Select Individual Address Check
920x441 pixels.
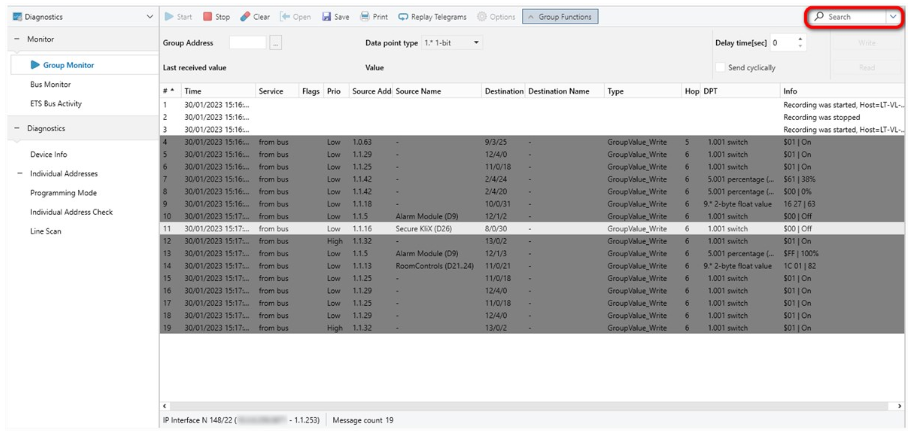tap(72, 212)
